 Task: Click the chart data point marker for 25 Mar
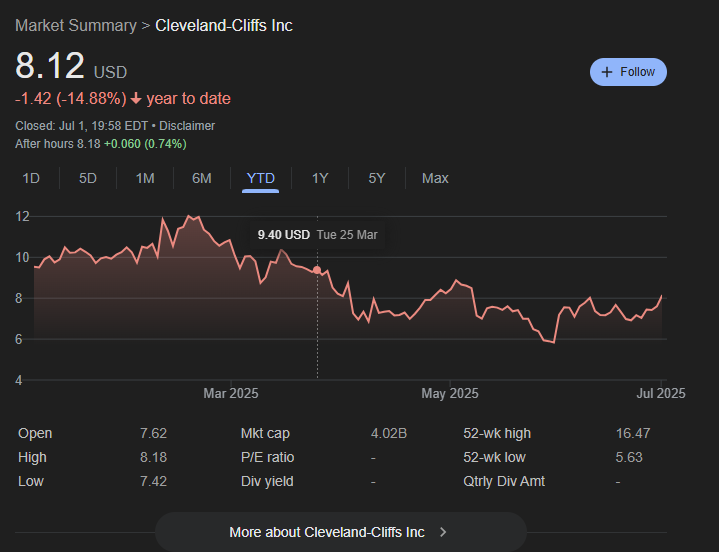pos(317,270)
